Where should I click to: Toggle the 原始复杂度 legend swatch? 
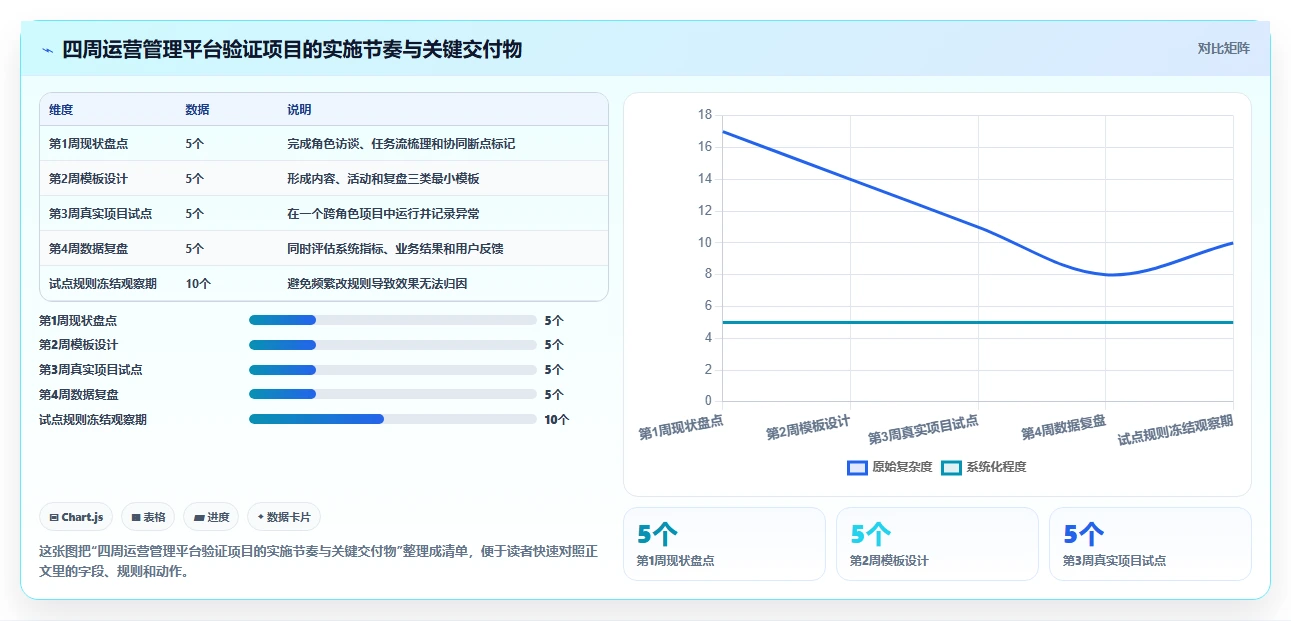(x=857, y=467)
